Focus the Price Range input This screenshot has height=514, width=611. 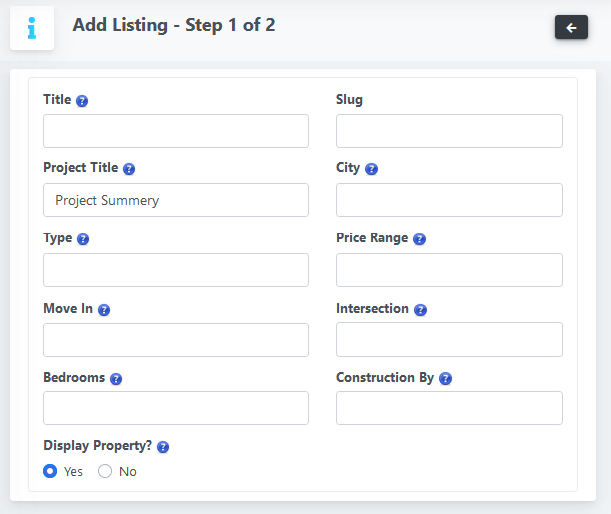pos(449,270)
